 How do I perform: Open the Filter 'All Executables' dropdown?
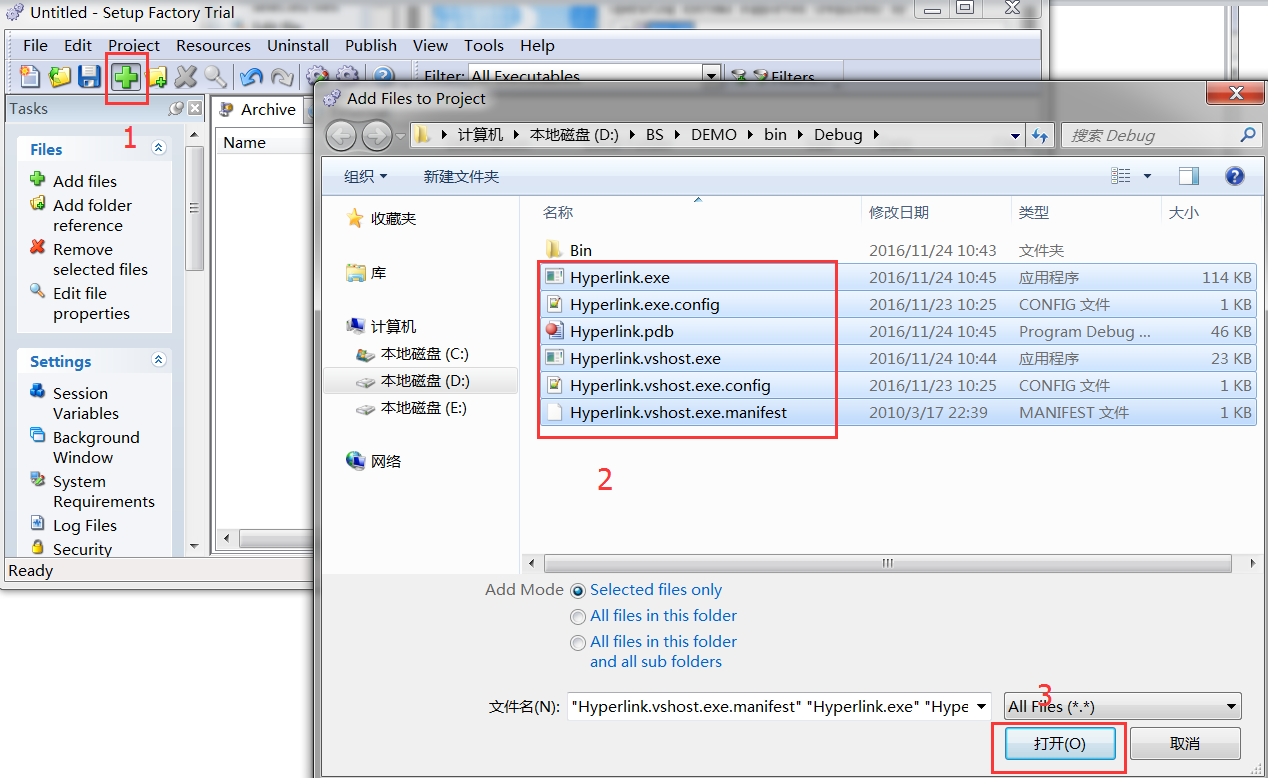(711, 76)
